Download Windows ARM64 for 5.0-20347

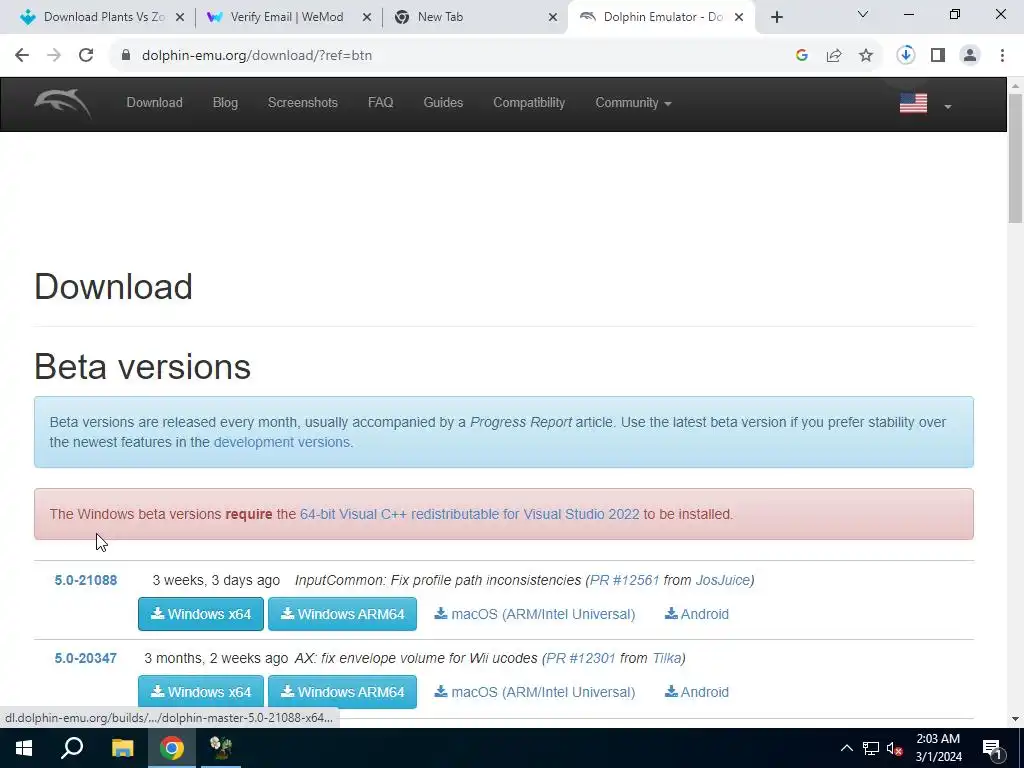coord(342,692)
